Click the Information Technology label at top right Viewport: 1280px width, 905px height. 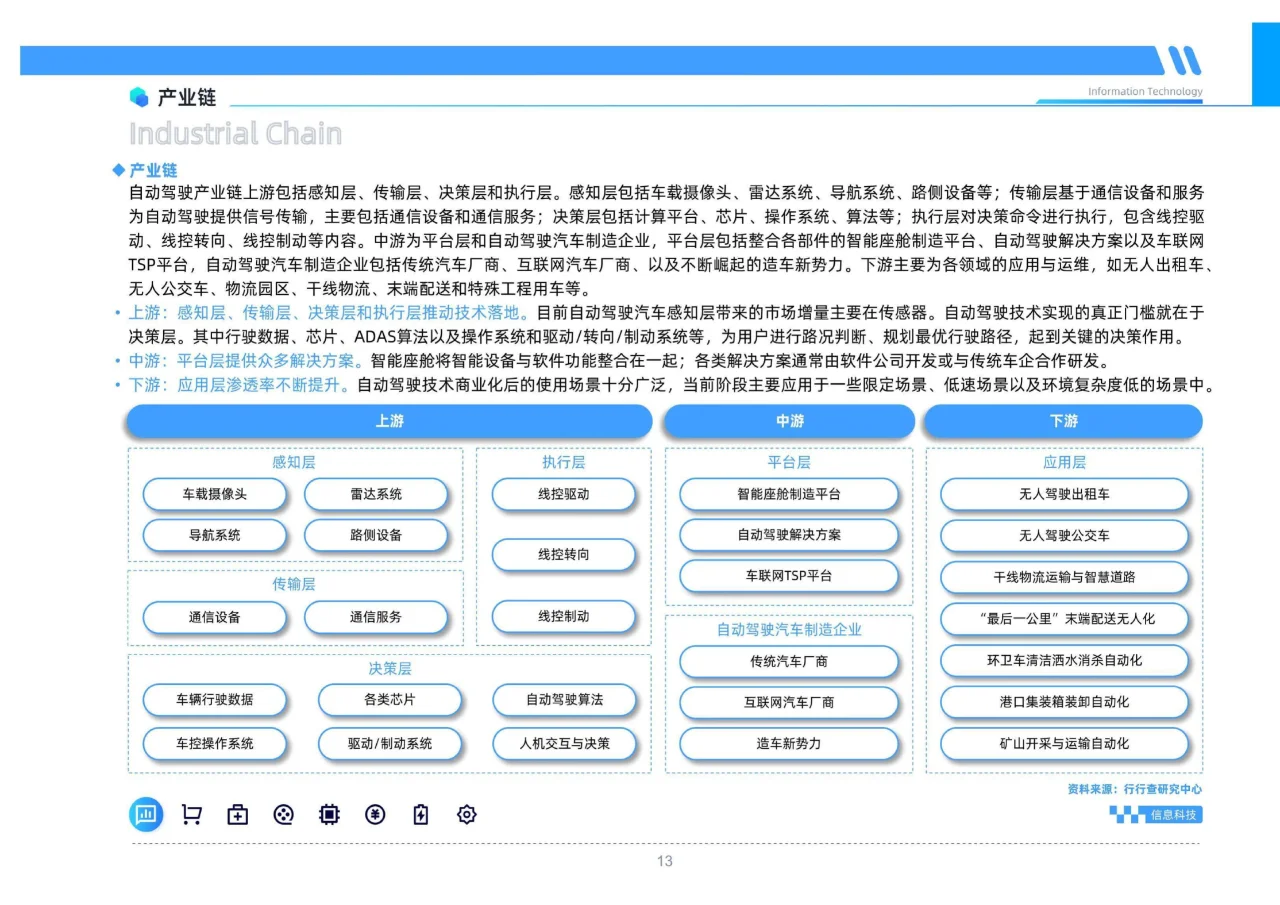tap(1145, 92)
